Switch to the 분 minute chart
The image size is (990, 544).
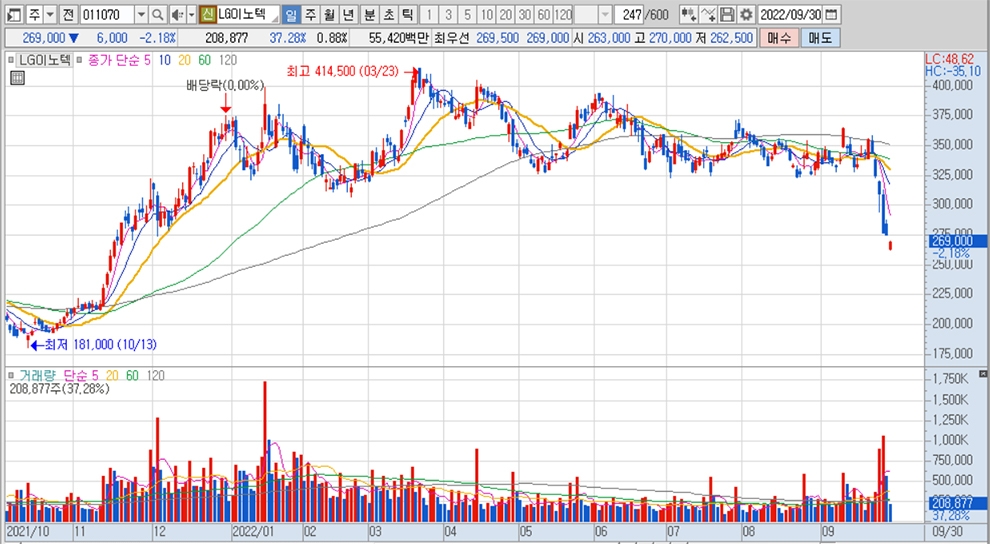coord(370,14)
